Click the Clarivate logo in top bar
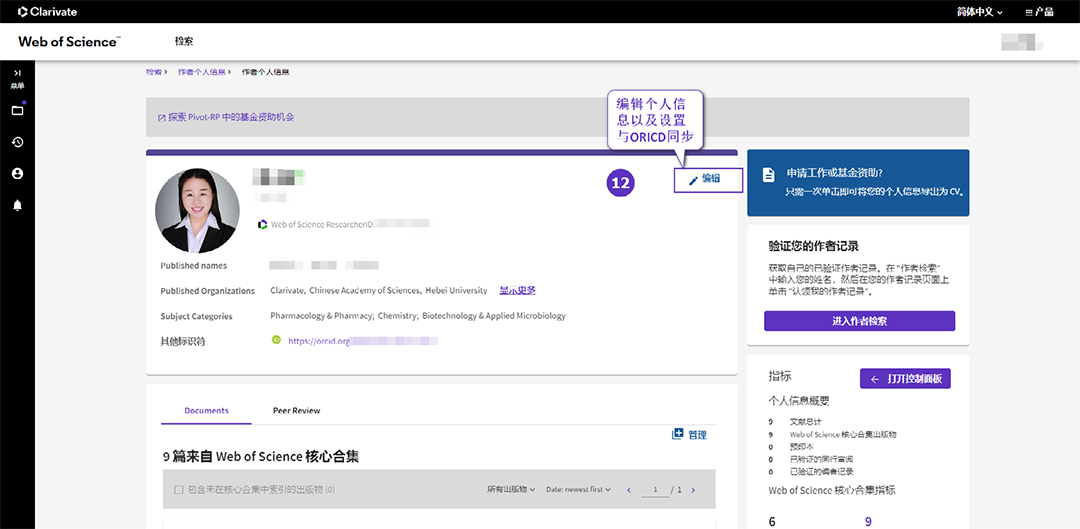Viewport: 1080px width, 529px height. [x=48, y=12]
